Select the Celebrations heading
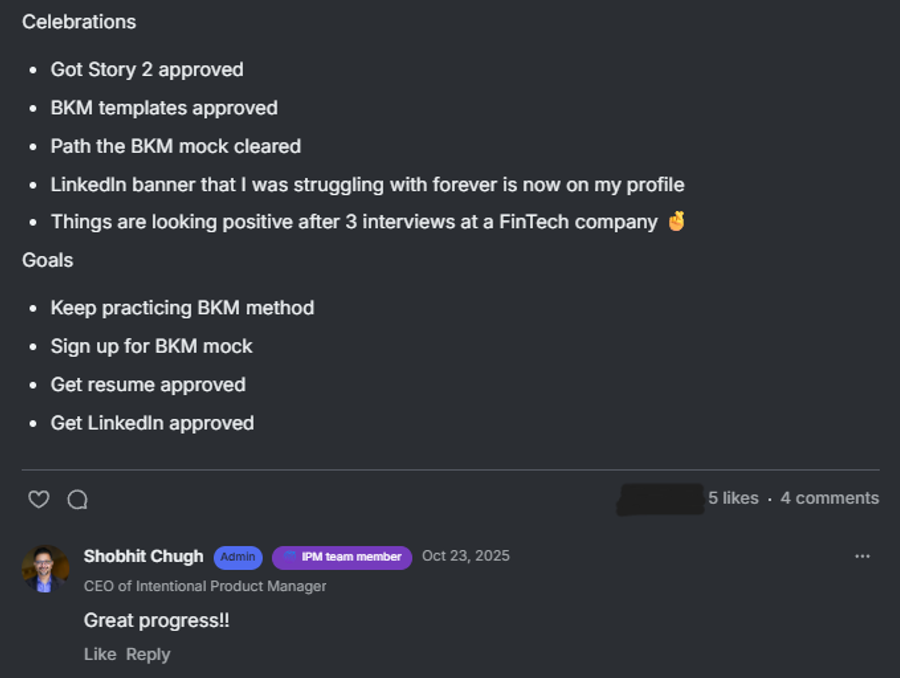The height and width of the screenshot is (678, 900). 78,21
